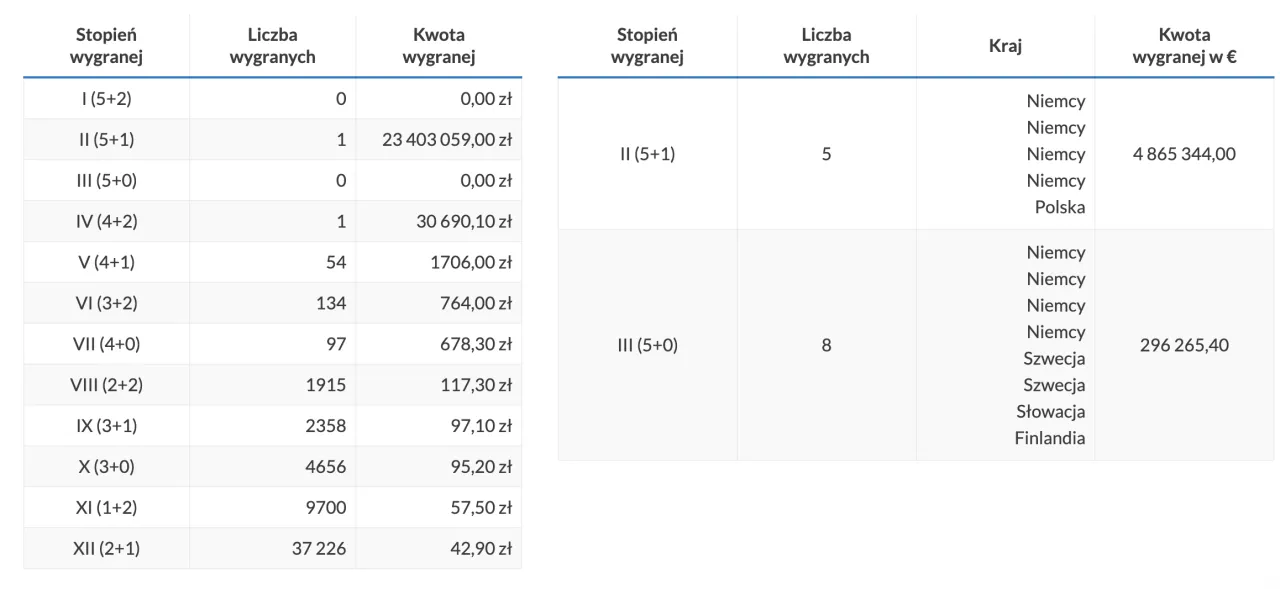Select the 'IX (3+1)' row label

click(x=106, y=426)
